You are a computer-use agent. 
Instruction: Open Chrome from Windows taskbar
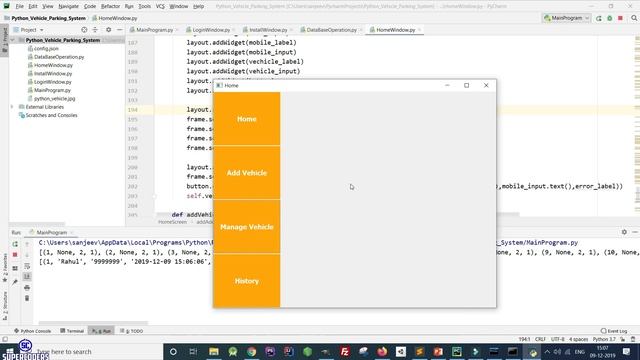point(251,351)
